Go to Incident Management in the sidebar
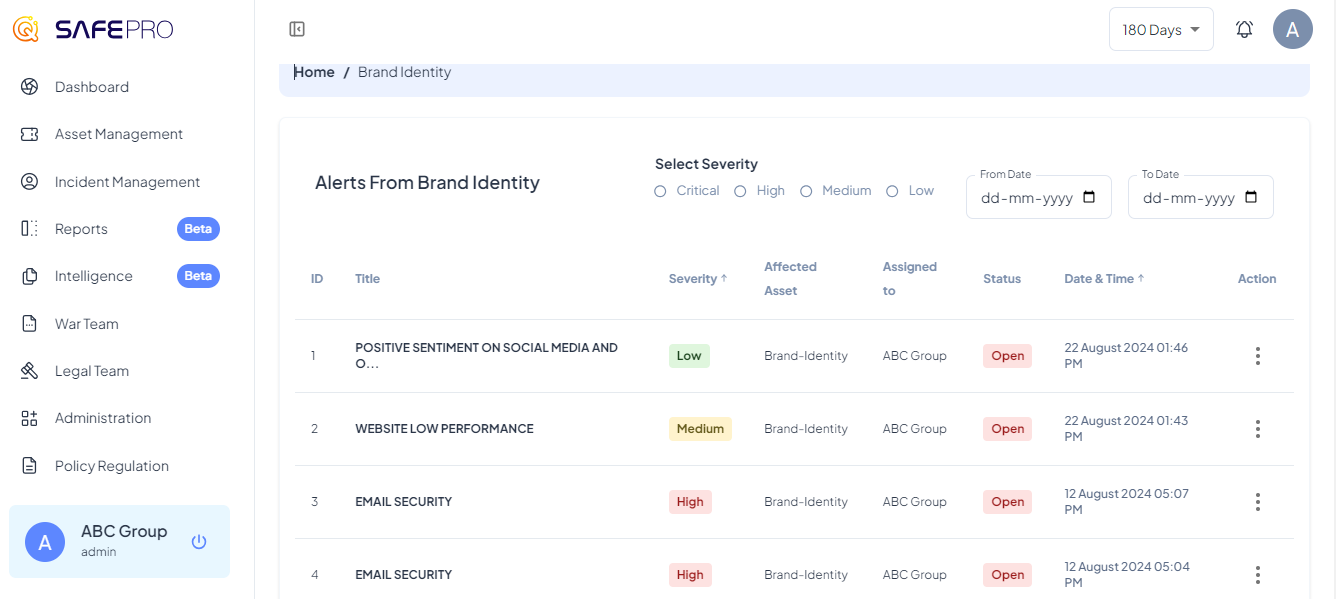This screenshot has height=599, width=1336. [x=127, y=182]
